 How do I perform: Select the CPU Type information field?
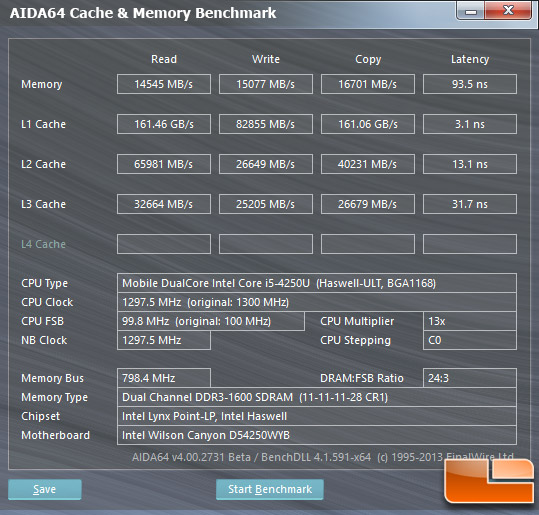317,283
